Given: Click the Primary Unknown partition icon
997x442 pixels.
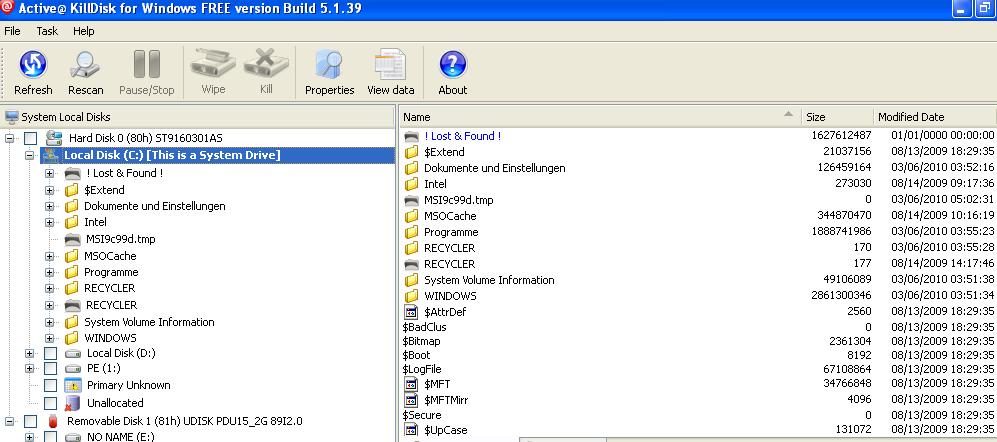Looking at the screenshot, I should pos(73,385).
